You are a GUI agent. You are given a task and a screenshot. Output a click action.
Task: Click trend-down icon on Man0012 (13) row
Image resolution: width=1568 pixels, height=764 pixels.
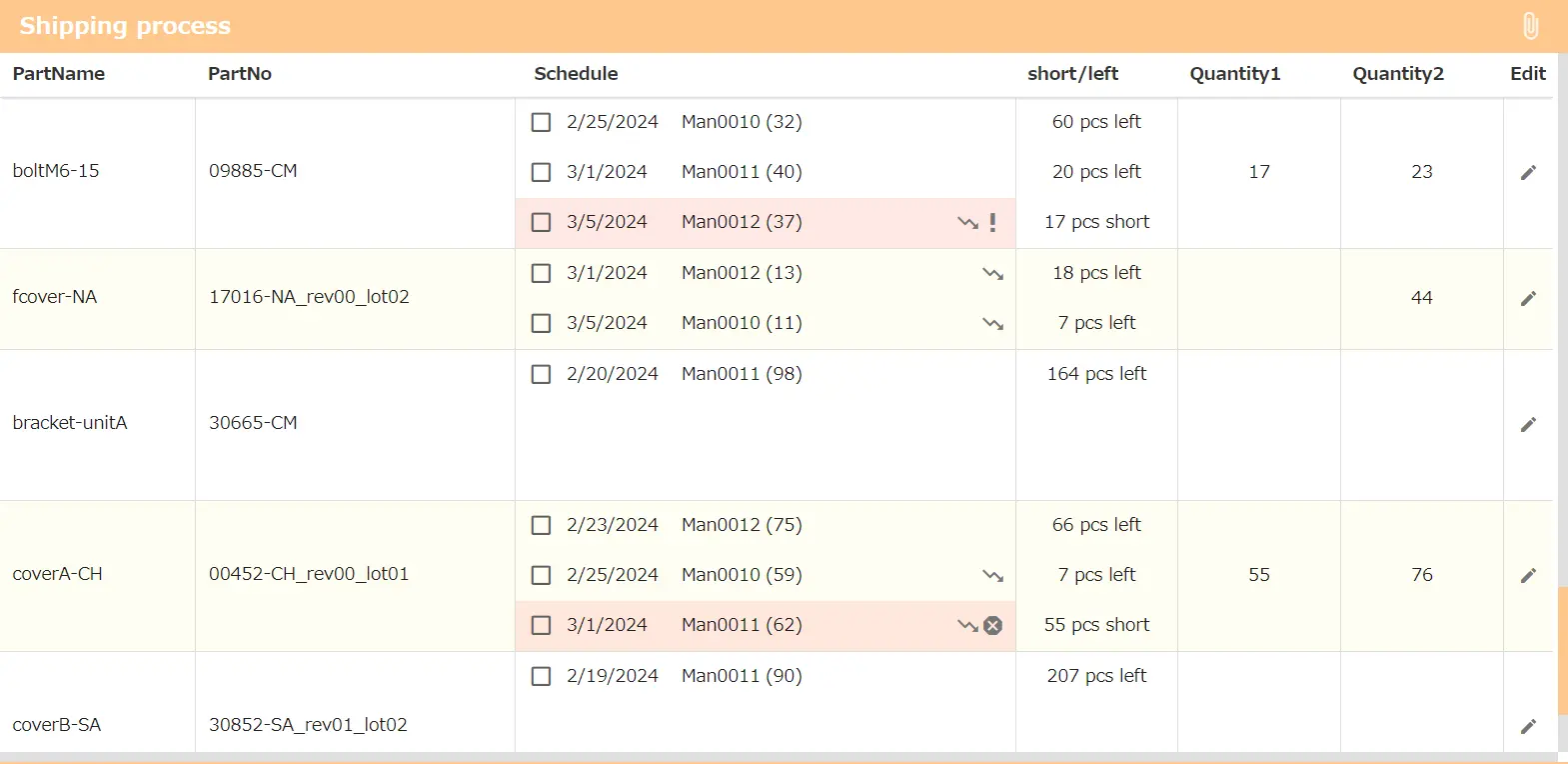coord(992,274)
